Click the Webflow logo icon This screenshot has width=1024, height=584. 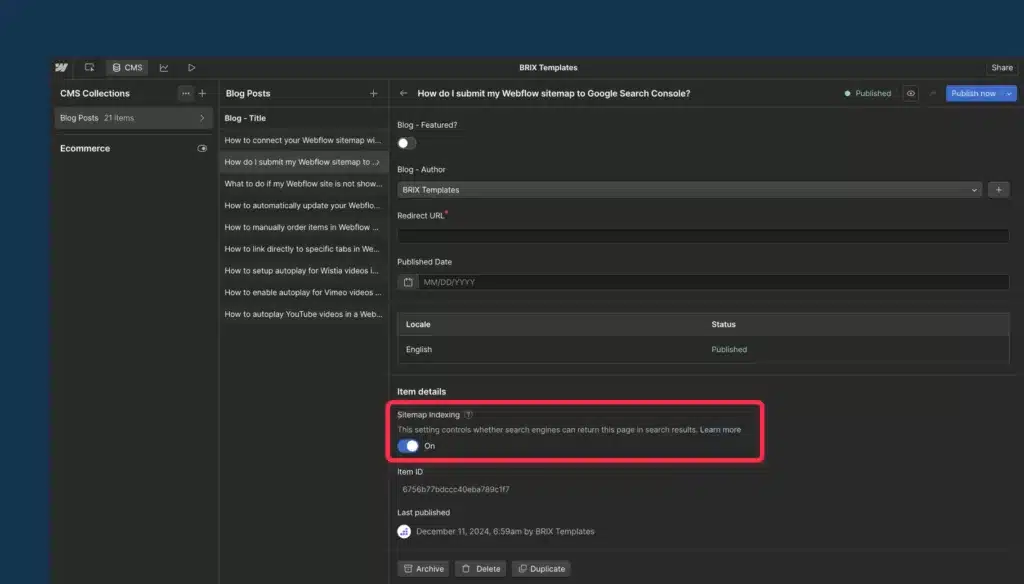click(61, 68)
